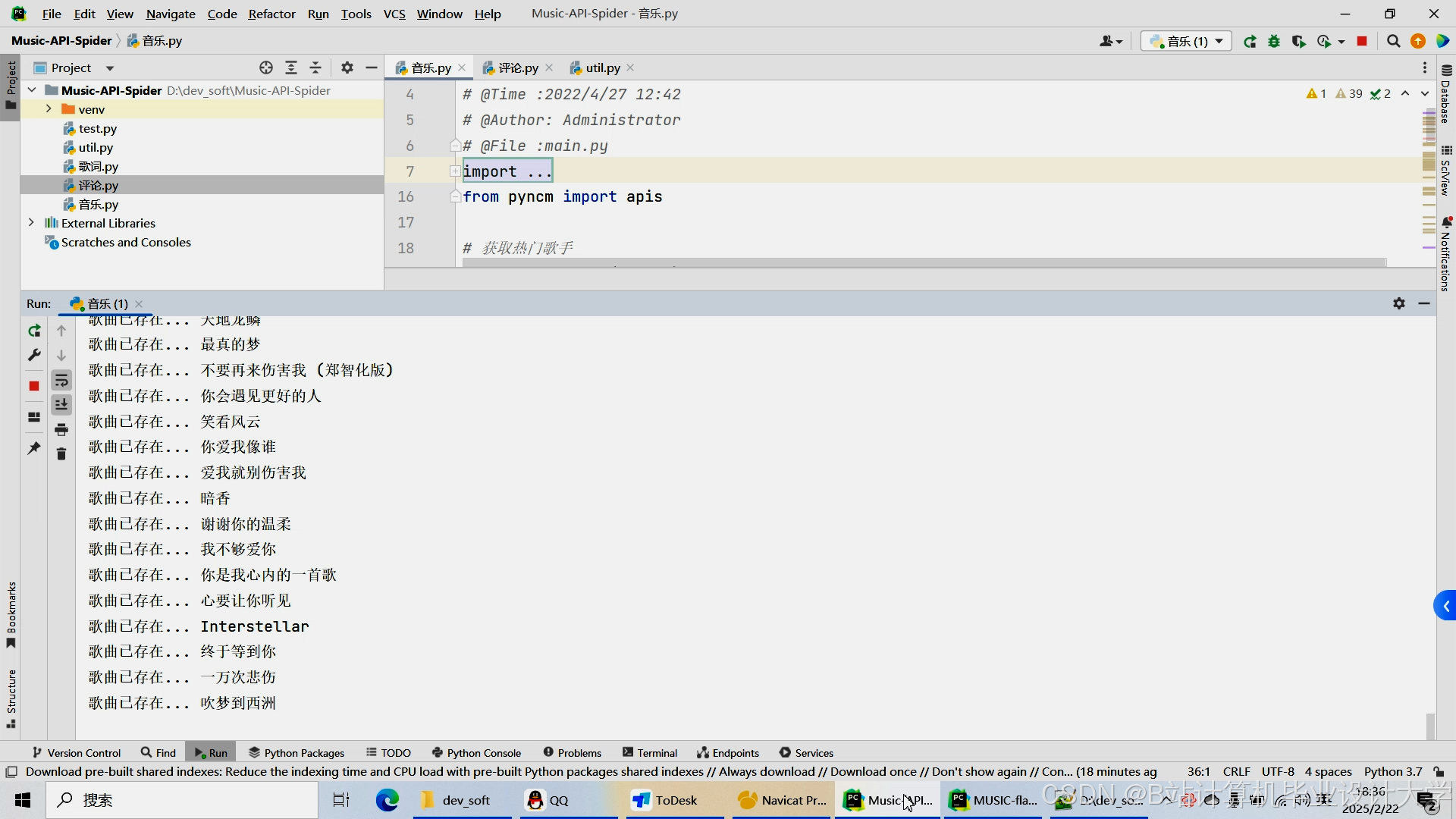Clear all output with trash icon
Screen dimensions: 1456x819
coord(61,454)
